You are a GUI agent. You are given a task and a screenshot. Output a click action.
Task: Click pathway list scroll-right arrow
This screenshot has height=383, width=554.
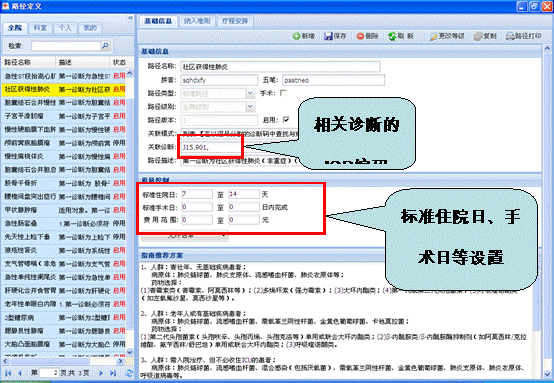click(x=120, y=361)
